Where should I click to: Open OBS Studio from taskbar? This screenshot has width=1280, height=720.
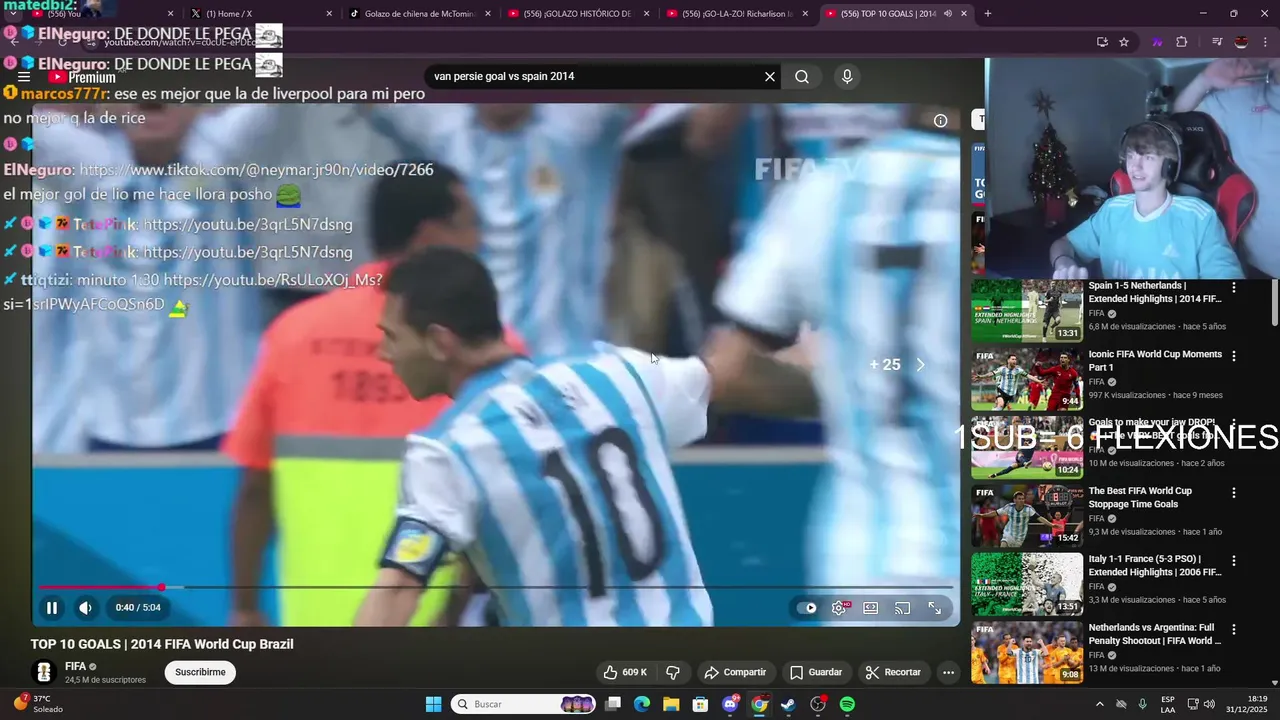coord(818,704)
